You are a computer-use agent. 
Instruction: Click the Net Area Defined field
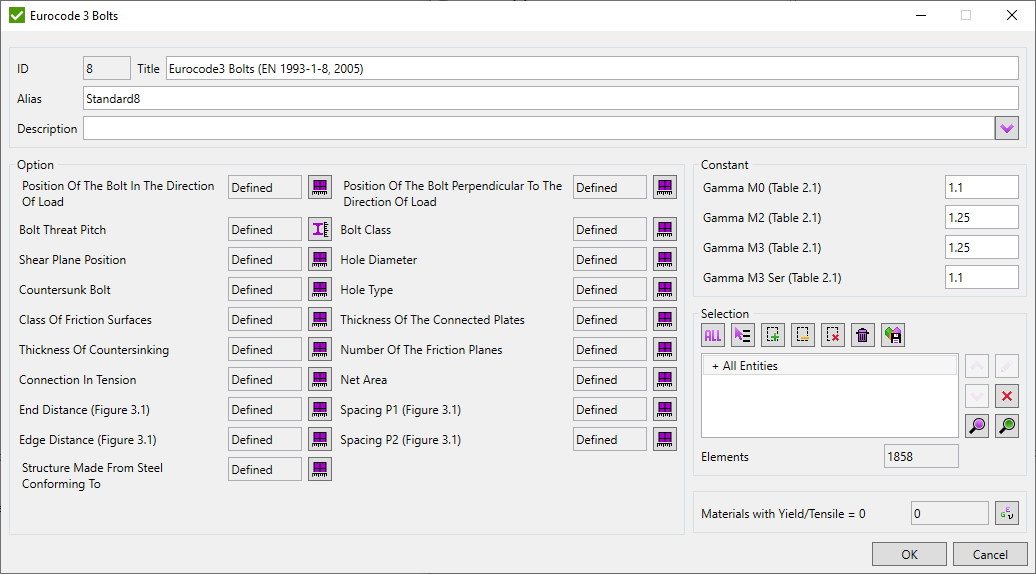pos(610,380)
